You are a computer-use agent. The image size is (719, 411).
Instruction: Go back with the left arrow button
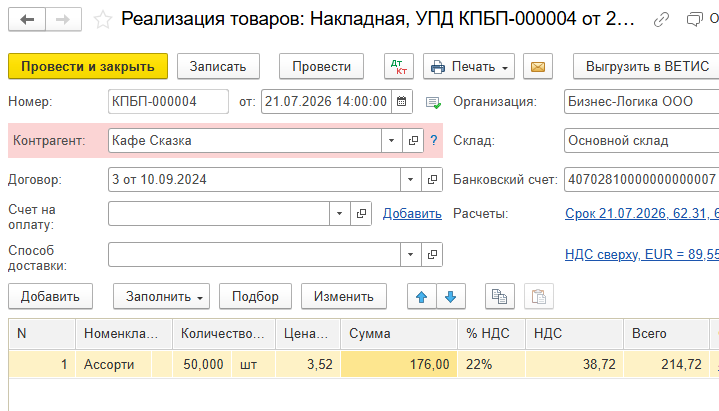27,19
